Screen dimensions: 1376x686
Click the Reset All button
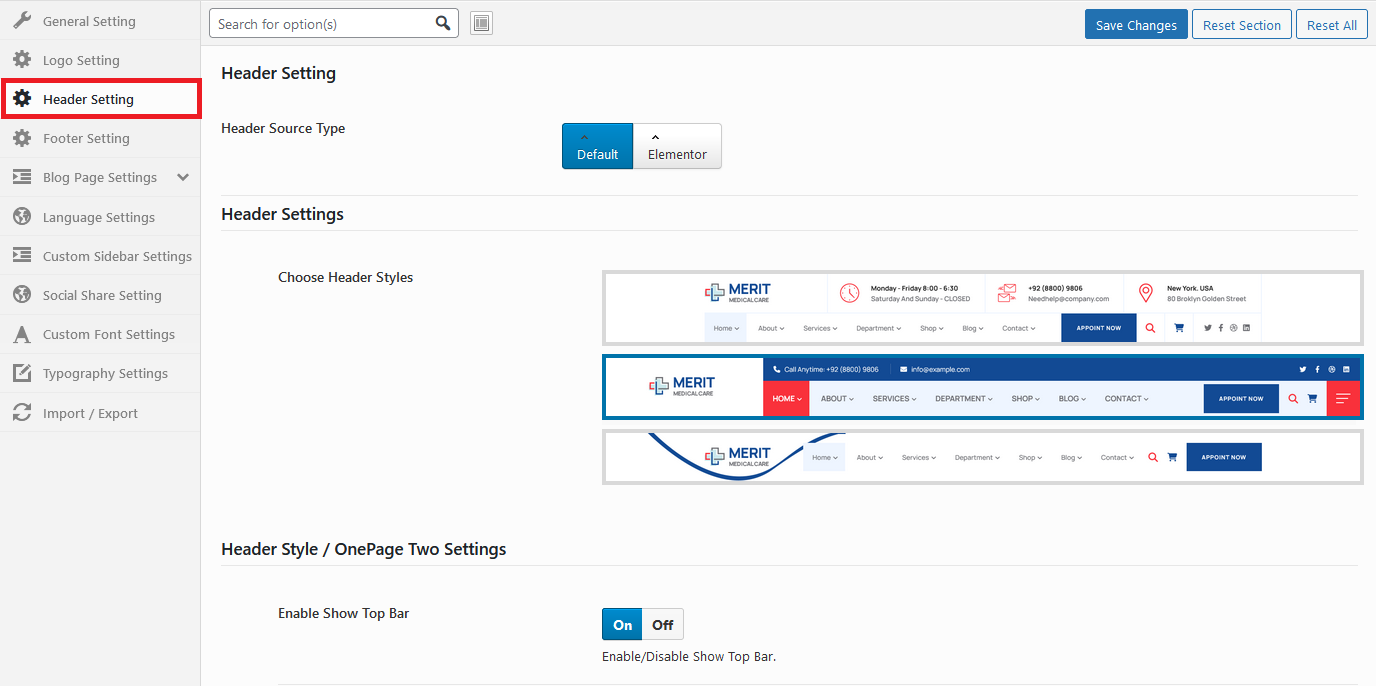pos(1331,23)
